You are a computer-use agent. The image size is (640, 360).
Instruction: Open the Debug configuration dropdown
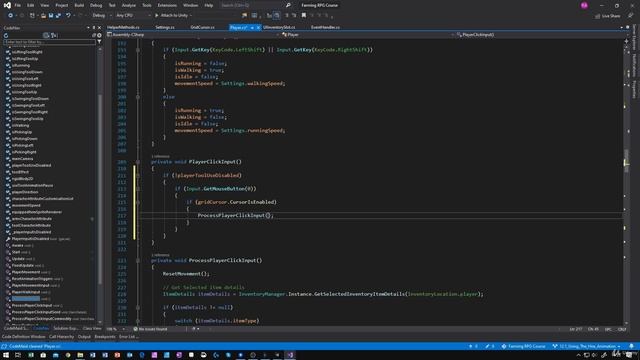coord(102,16)
